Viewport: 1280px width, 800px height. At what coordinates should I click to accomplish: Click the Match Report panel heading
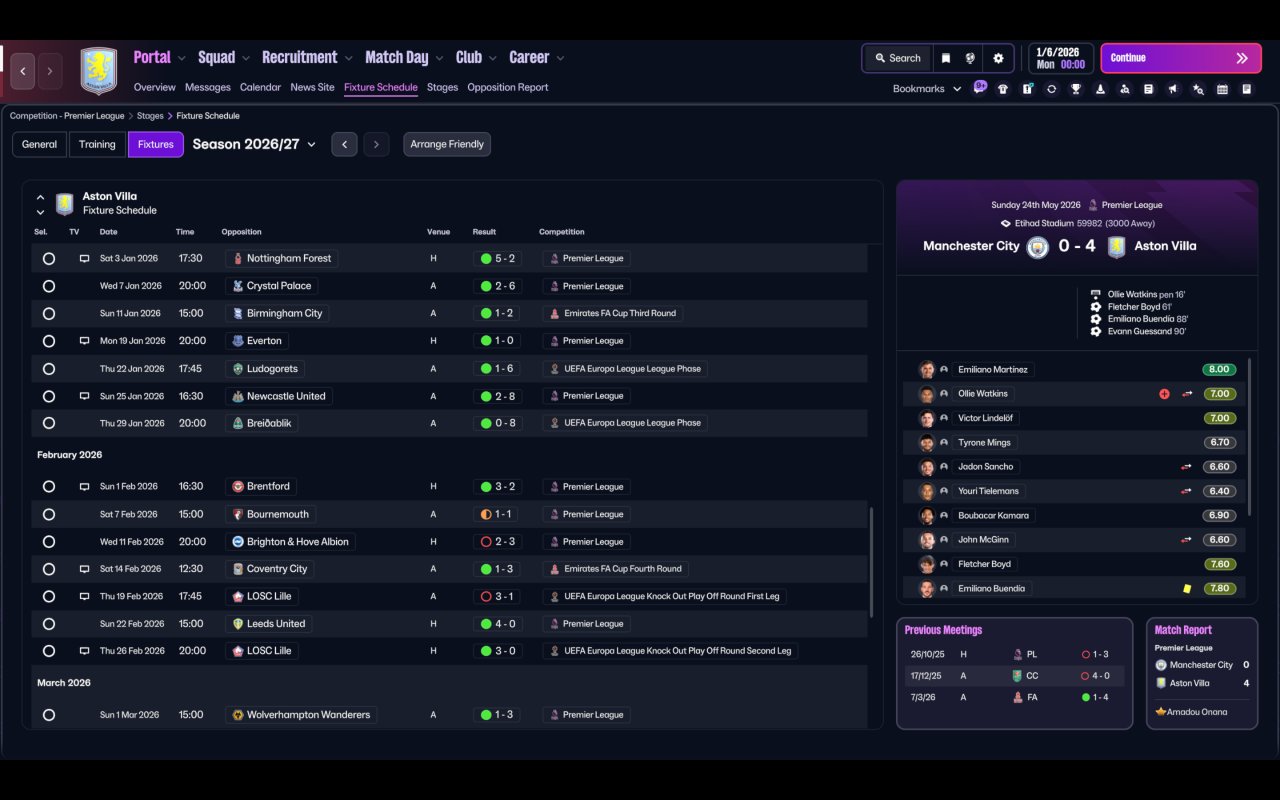click(x=1183, y=630)
